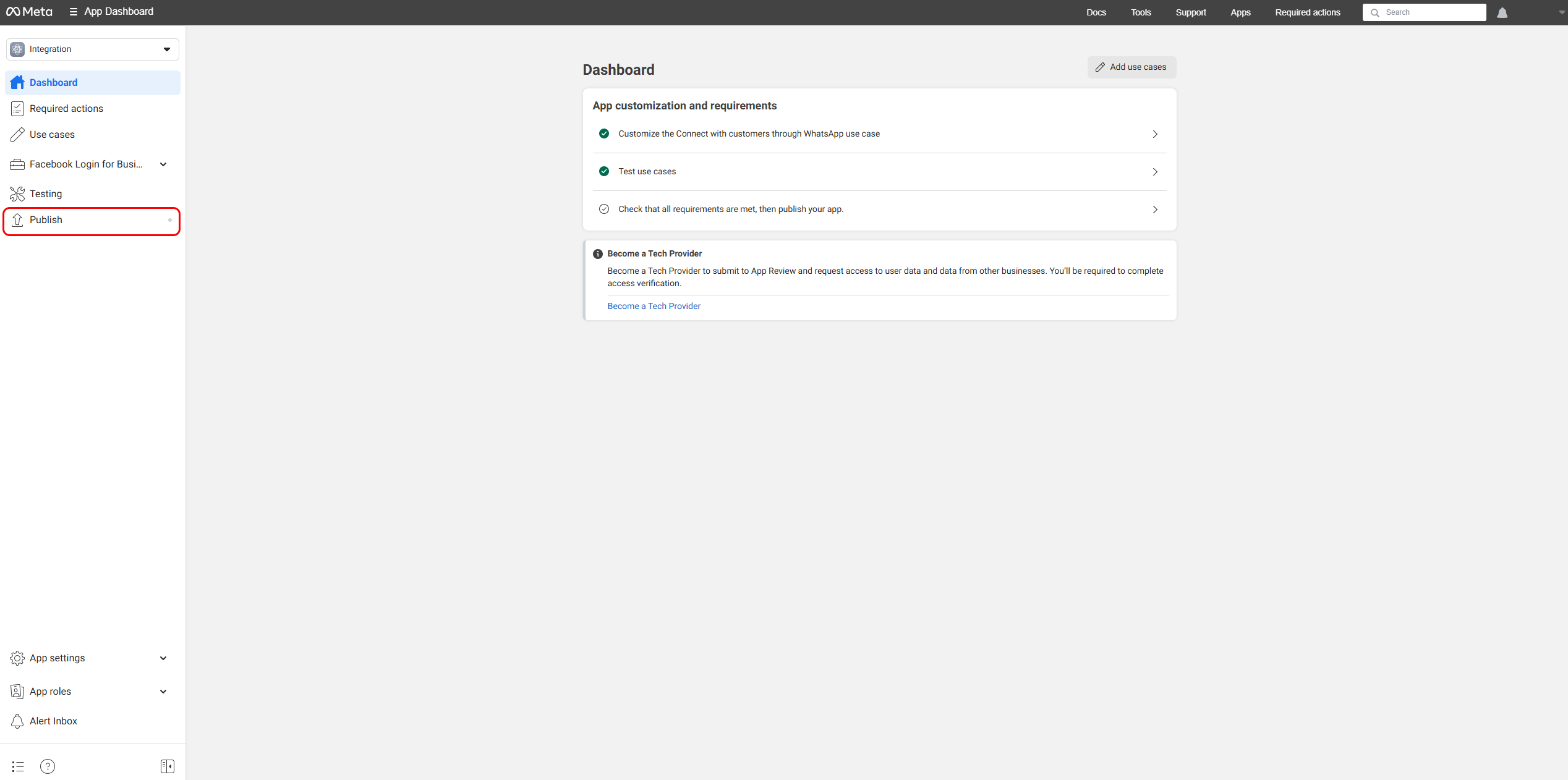
Task: Focus the Search input field
Action: tap(1424, 13)
